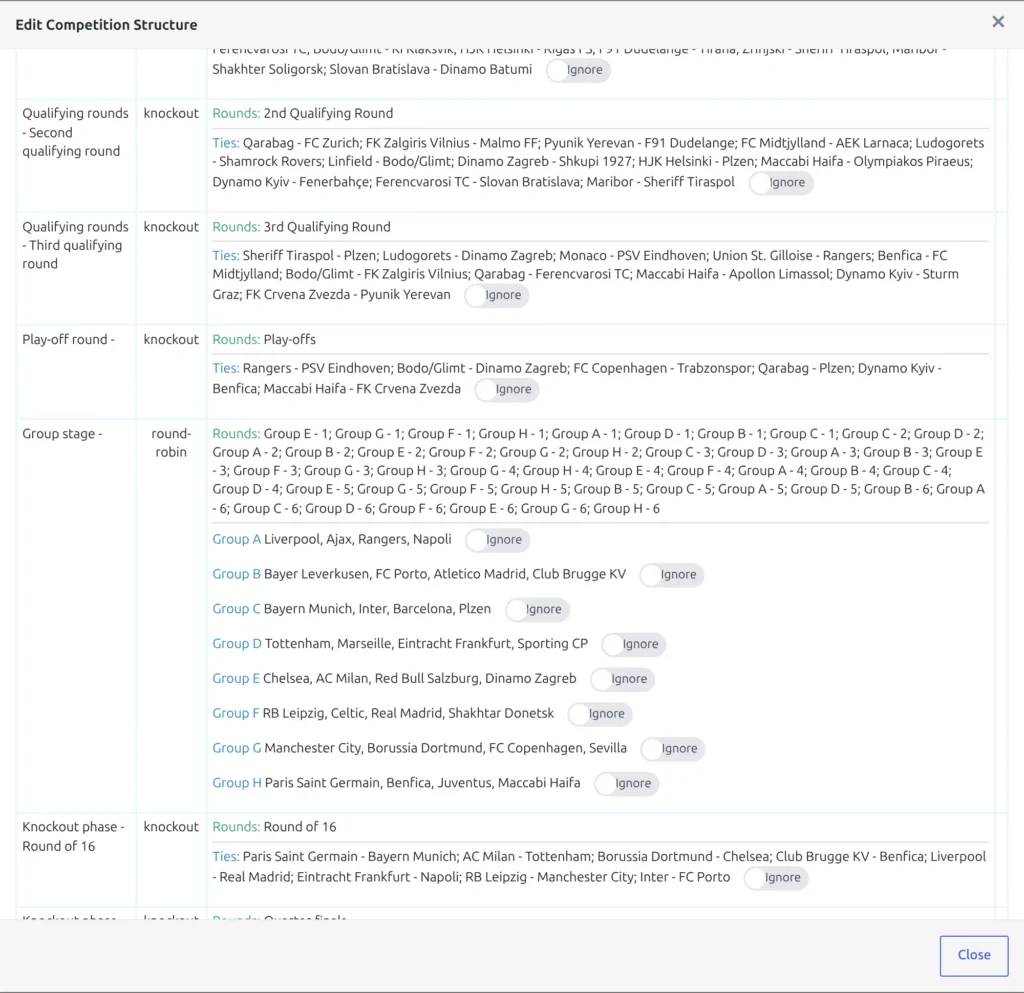The width and height of the screenshot is (1024, 993).
Task: Click 'knockout' type in Round of 16 row
Action: (171, 827)
